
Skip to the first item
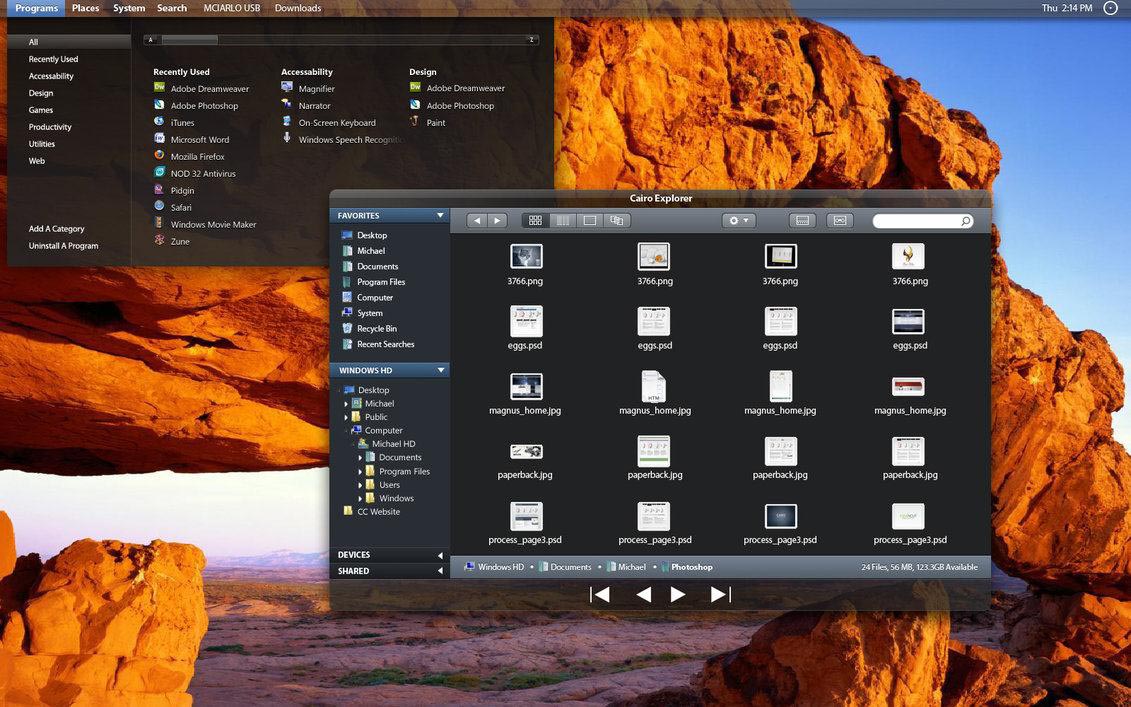[x=599, y=594]
